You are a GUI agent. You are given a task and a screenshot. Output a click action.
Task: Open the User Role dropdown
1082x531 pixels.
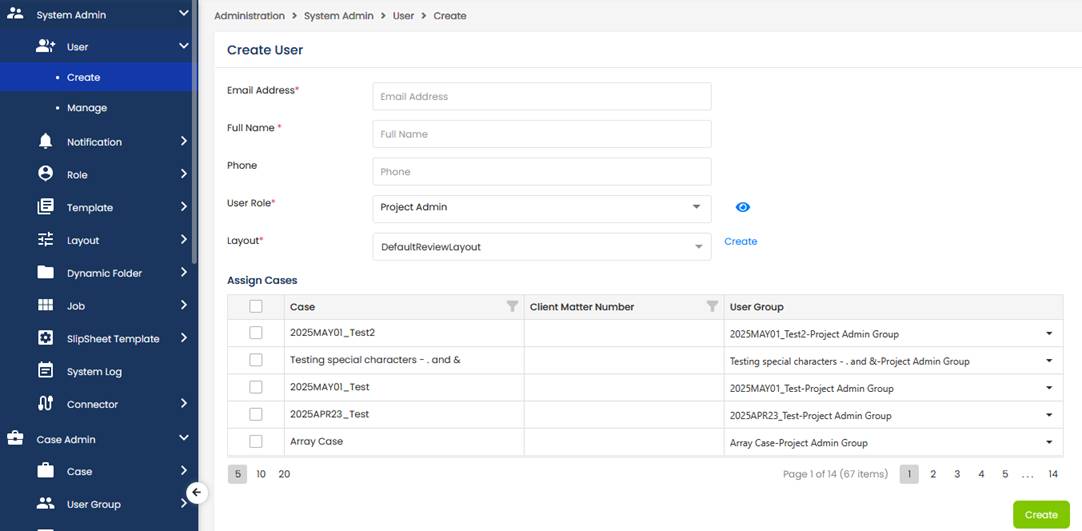(x=542, y=208)
